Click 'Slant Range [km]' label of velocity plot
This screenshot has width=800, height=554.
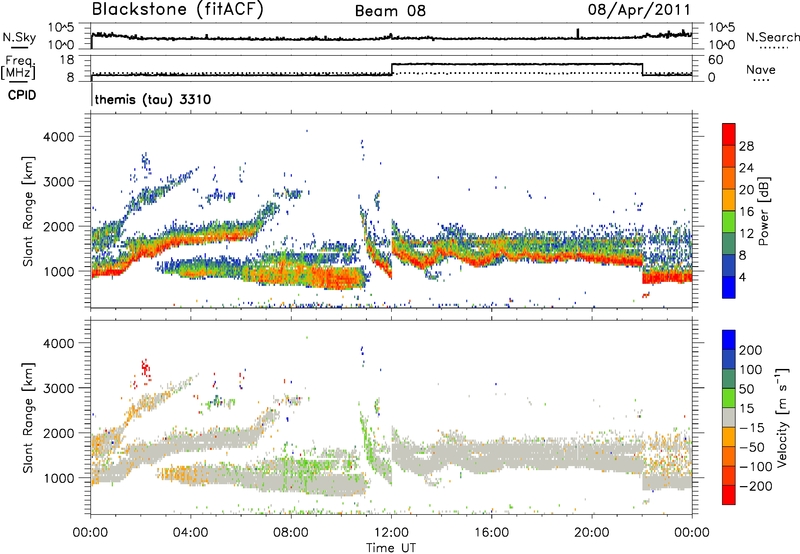[28, 418]
